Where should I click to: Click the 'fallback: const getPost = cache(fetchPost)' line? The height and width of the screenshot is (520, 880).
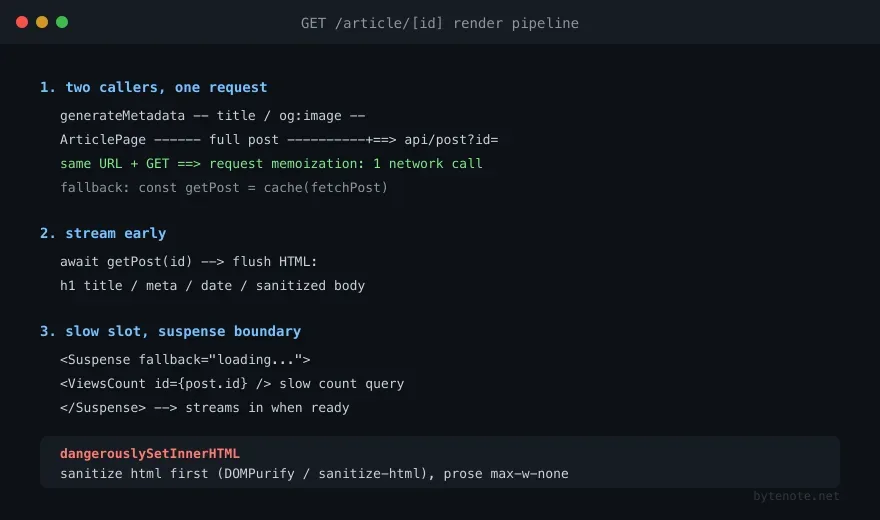coord(224,187)
